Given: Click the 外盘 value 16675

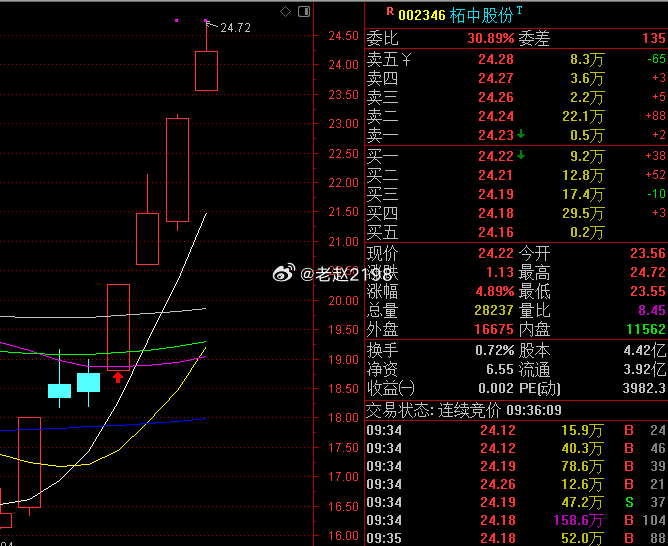Looking at the screenshot, I should pyautogui.click(x=494, y=329).
